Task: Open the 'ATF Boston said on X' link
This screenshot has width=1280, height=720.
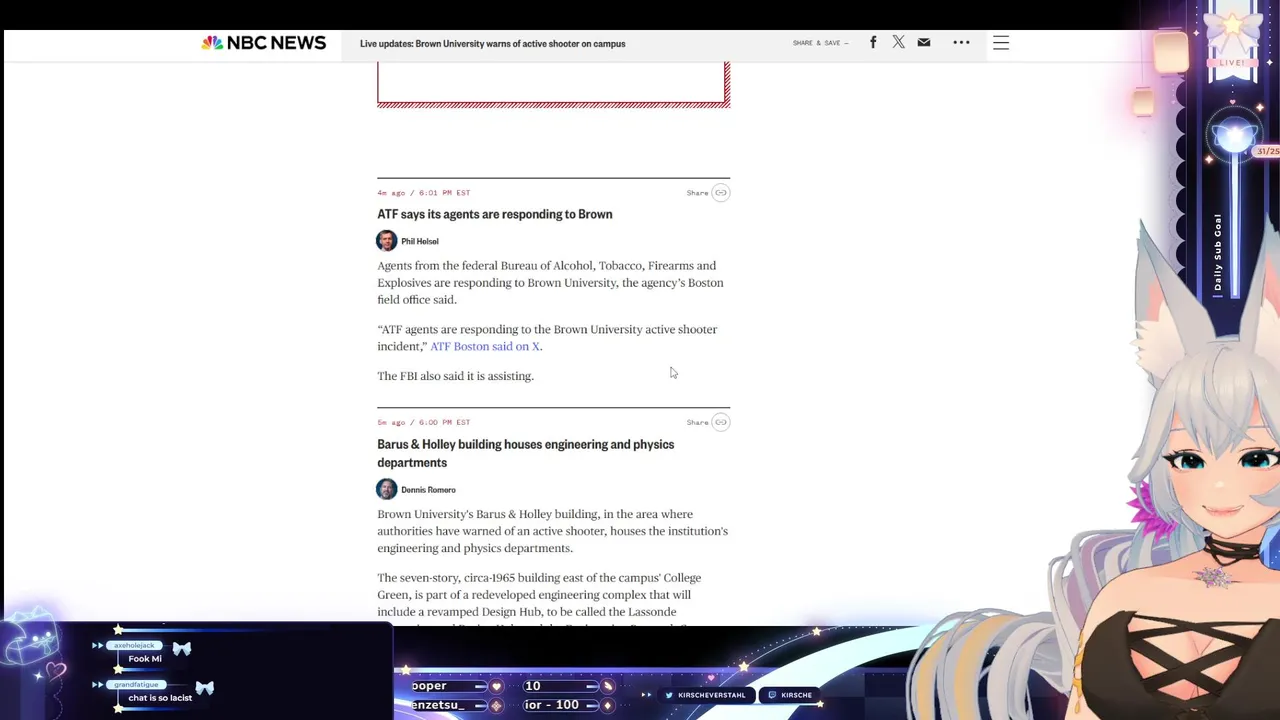Action: pos(485,346)
